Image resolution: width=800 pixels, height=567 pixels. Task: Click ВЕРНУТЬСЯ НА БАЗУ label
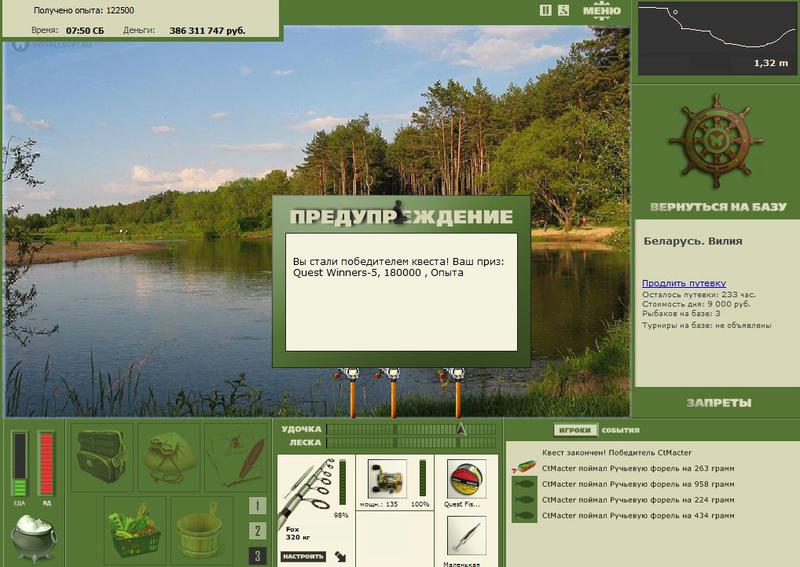718,207
